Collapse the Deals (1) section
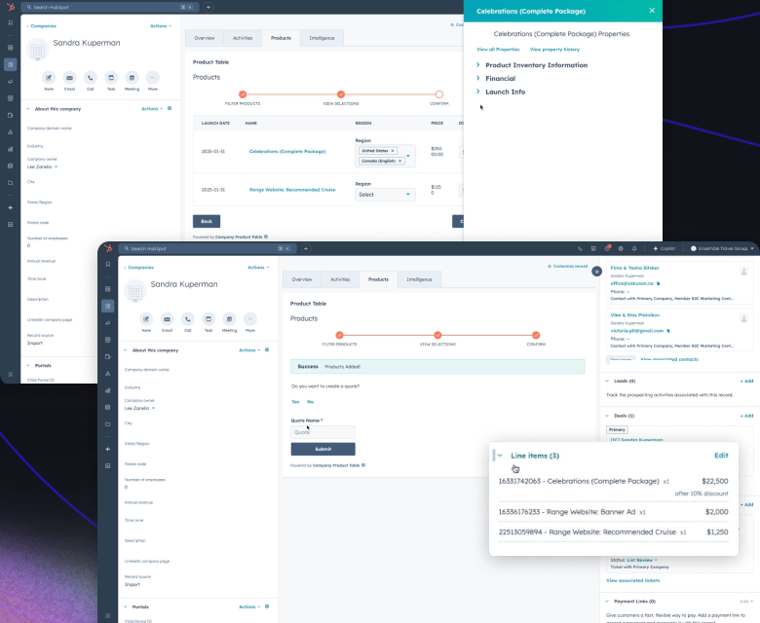 [x=607, y=416]
